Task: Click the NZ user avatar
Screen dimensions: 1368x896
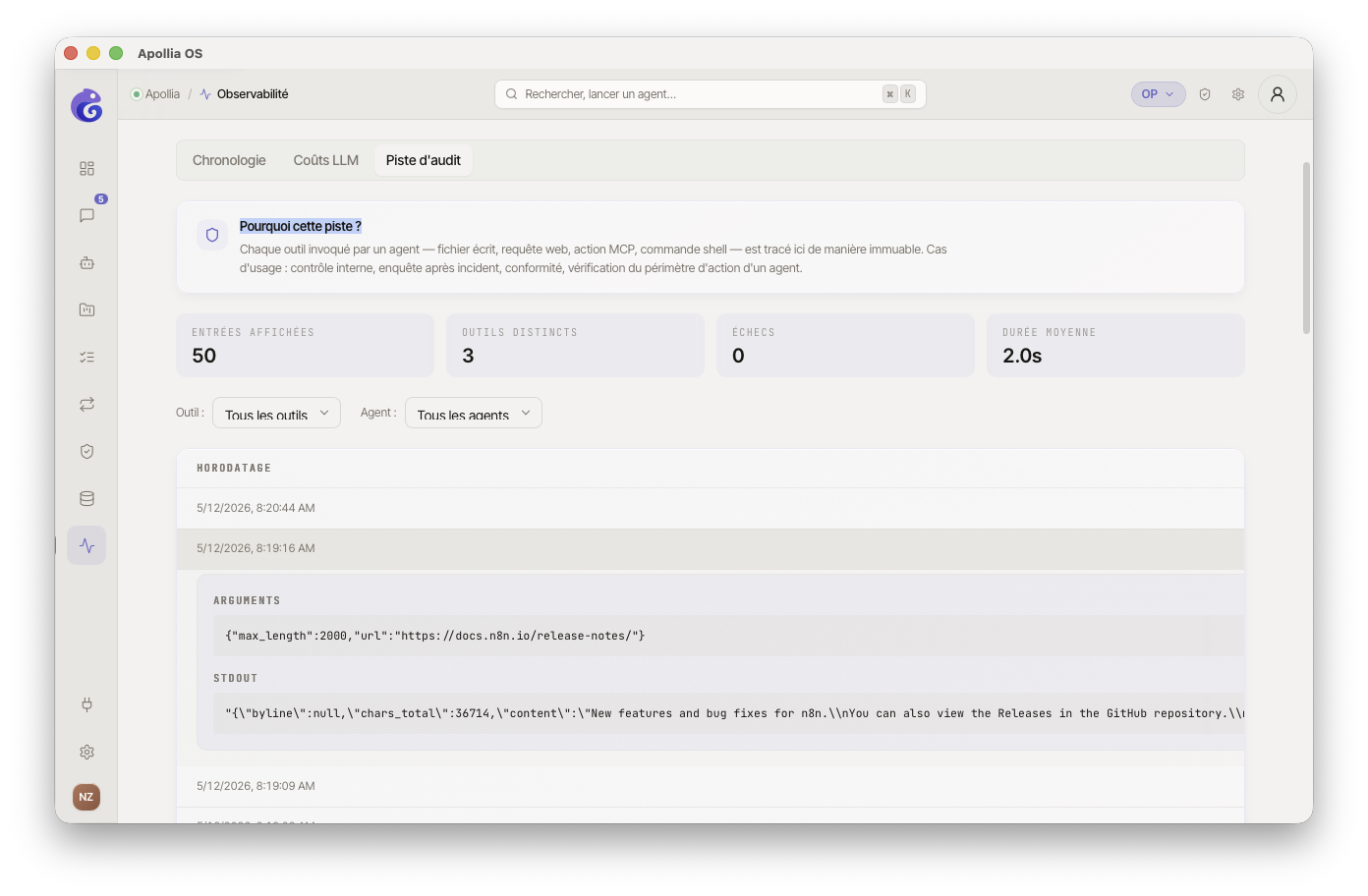Action: (x=86, y=797)
